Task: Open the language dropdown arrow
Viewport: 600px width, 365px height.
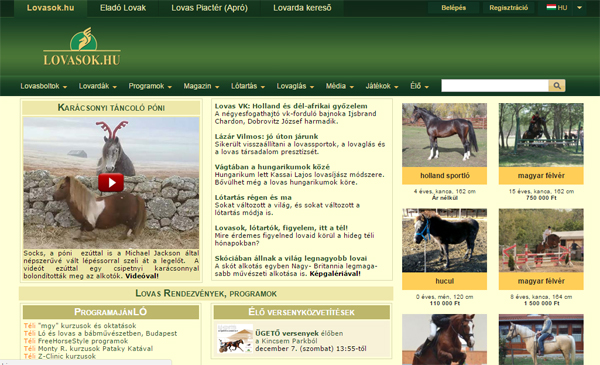Action: [579, 8]
